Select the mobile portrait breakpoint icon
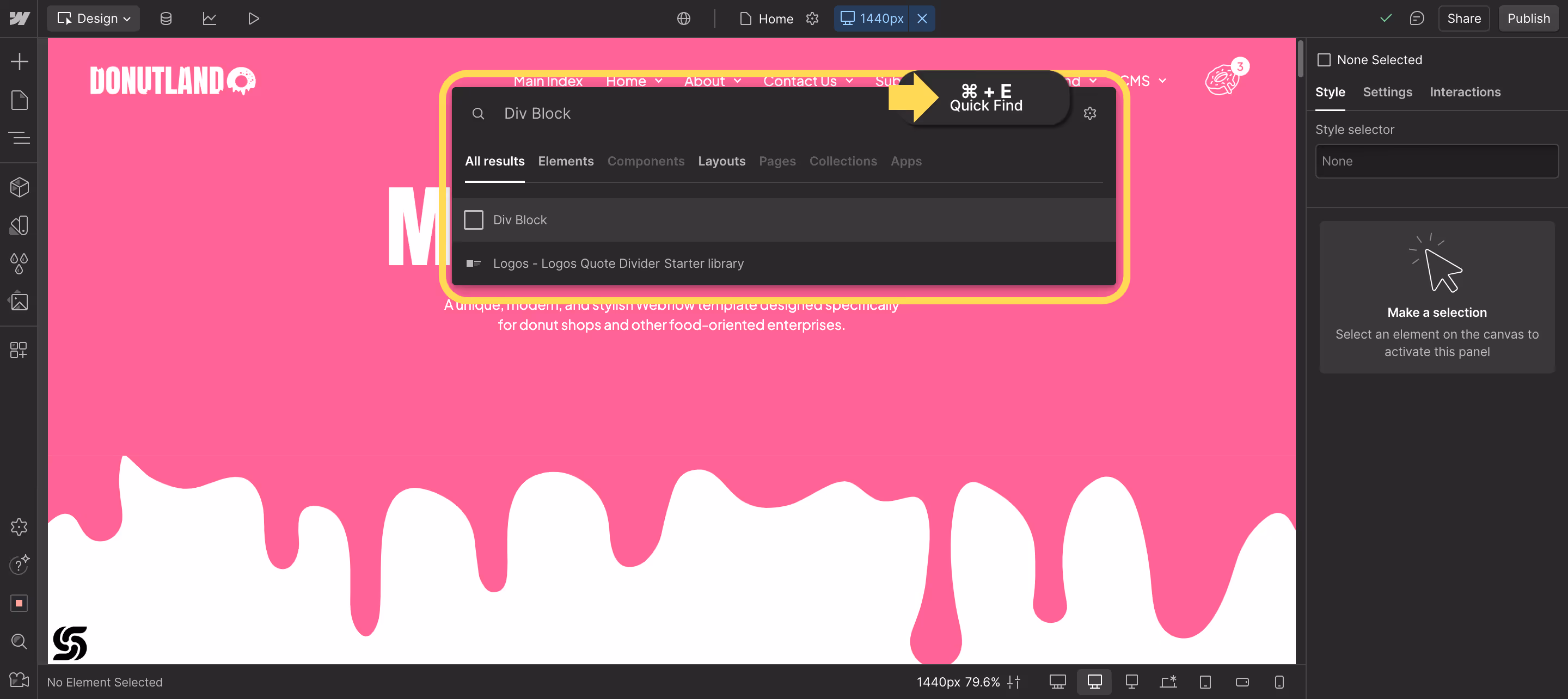Image resolution: width=1568 pixels, height=699 pixels. 1279,682
